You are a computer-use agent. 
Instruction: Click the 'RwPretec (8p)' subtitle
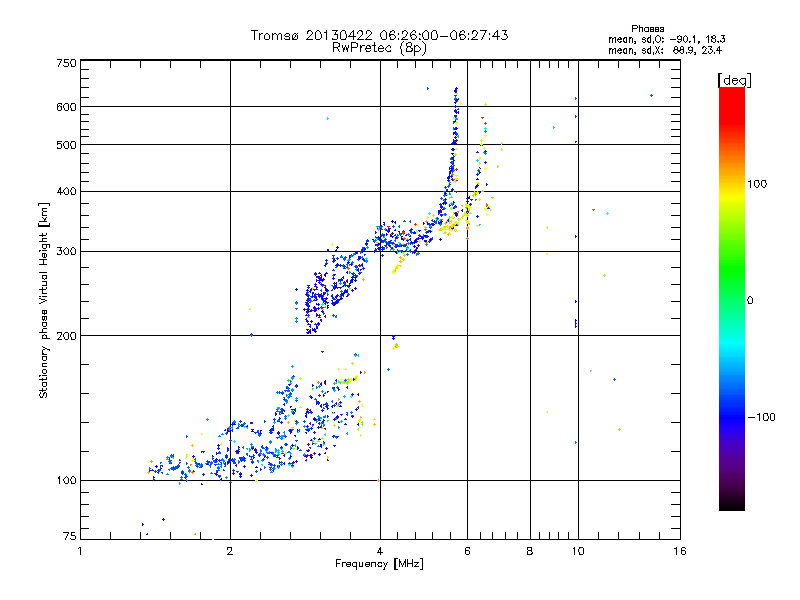point(379,48)
